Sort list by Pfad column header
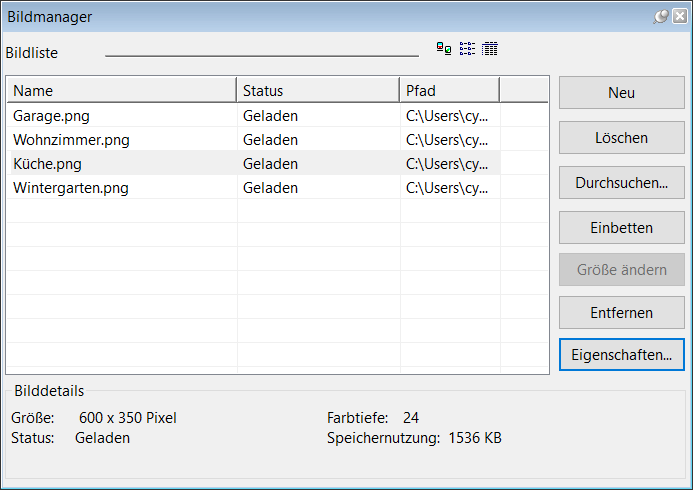 pos(449,91)
